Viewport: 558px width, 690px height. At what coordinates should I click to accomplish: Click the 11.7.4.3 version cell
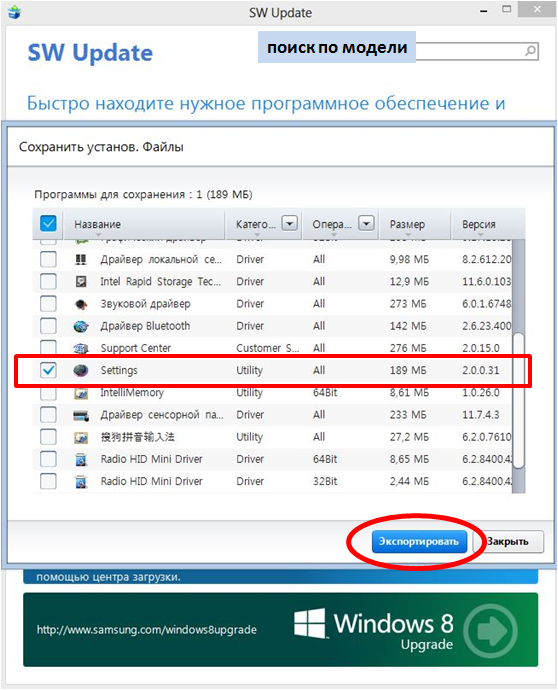coord(481,415)
